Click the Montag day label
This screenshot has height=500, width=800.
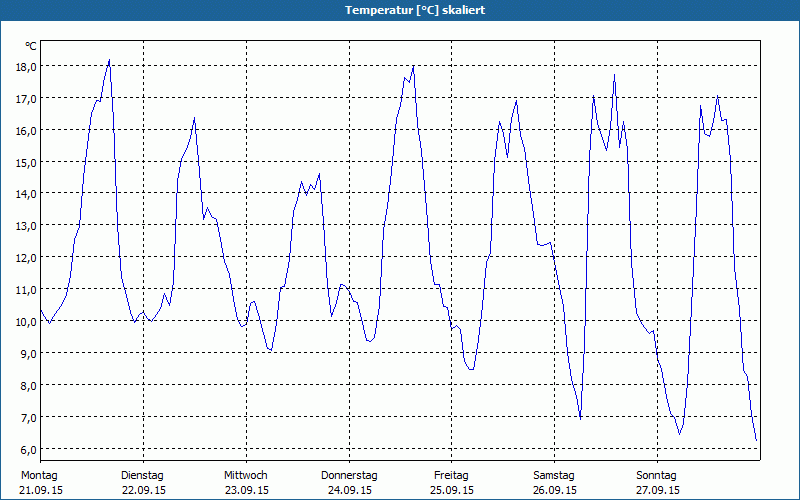(39, 476)
